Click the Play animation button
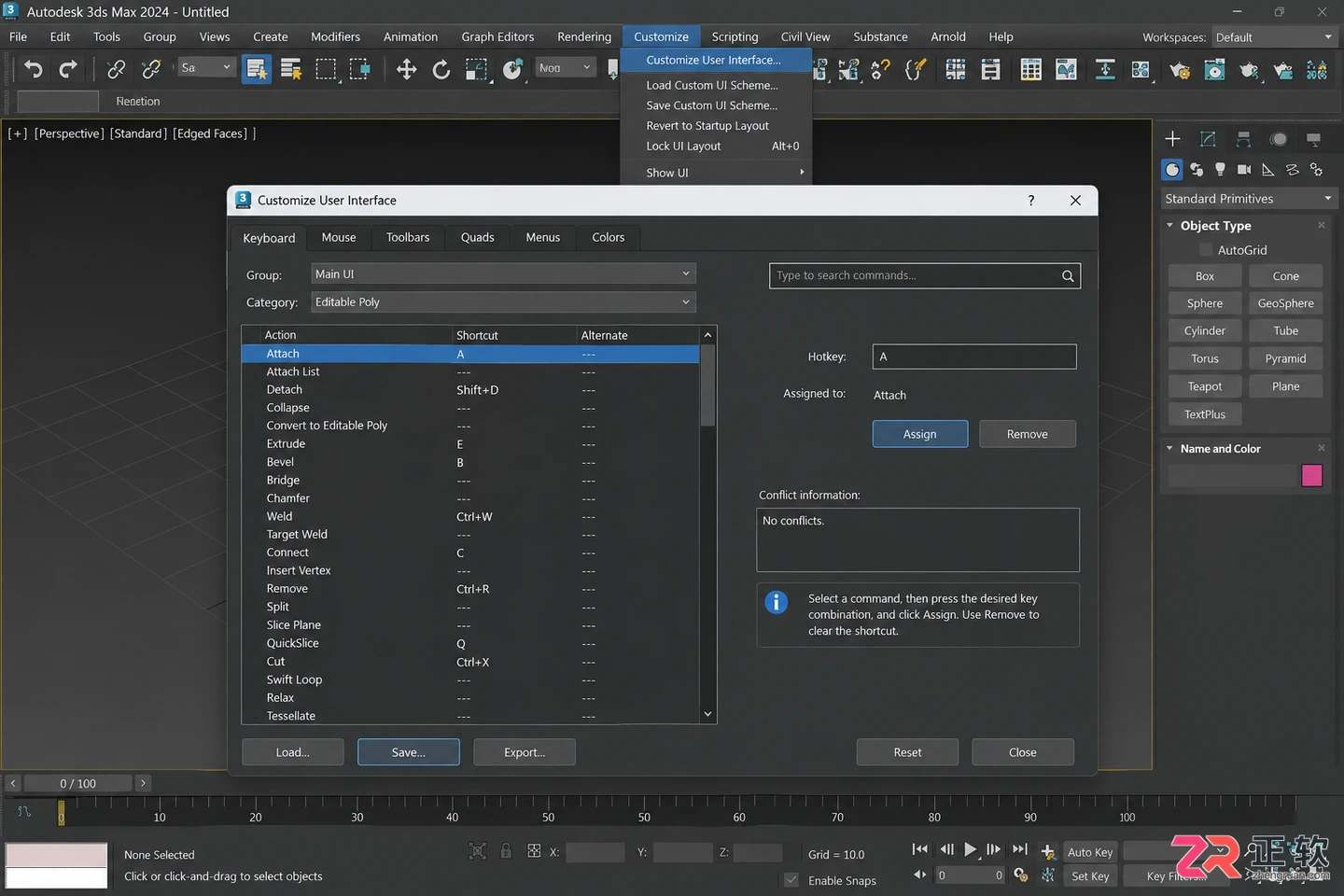Image resolution: width=1344 pixels, height=896 pixels. (x=970, y=849)
